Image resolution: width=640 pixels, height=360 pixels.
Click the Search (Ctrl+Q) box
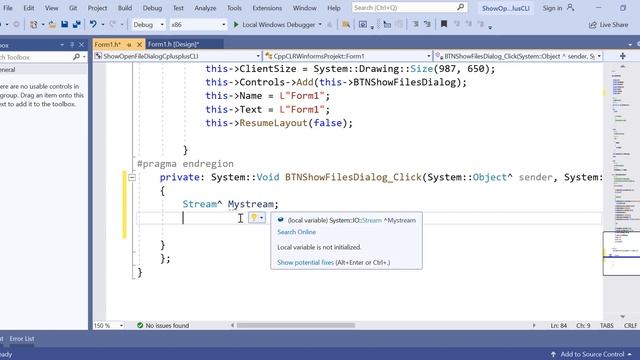[x=409, y=7]
